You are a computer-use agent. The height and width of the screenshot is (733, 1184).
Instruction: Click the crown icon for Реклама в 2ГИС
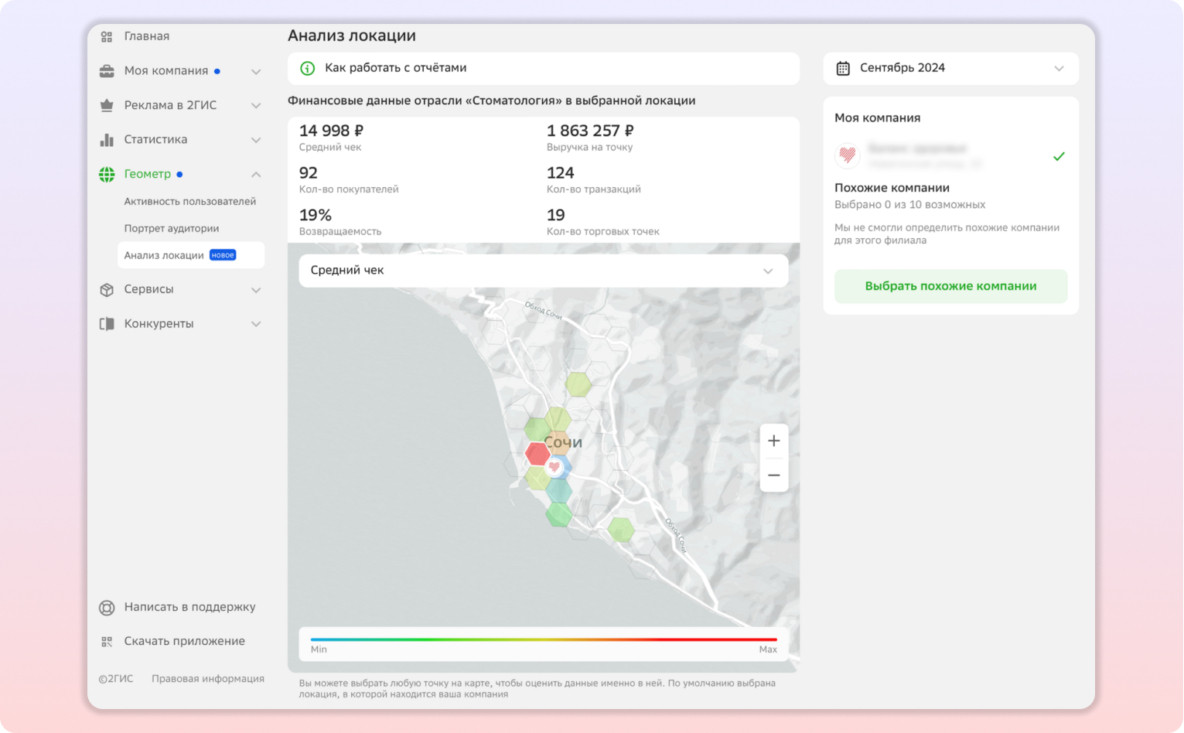pyautogui.click(x=107, y=105)
